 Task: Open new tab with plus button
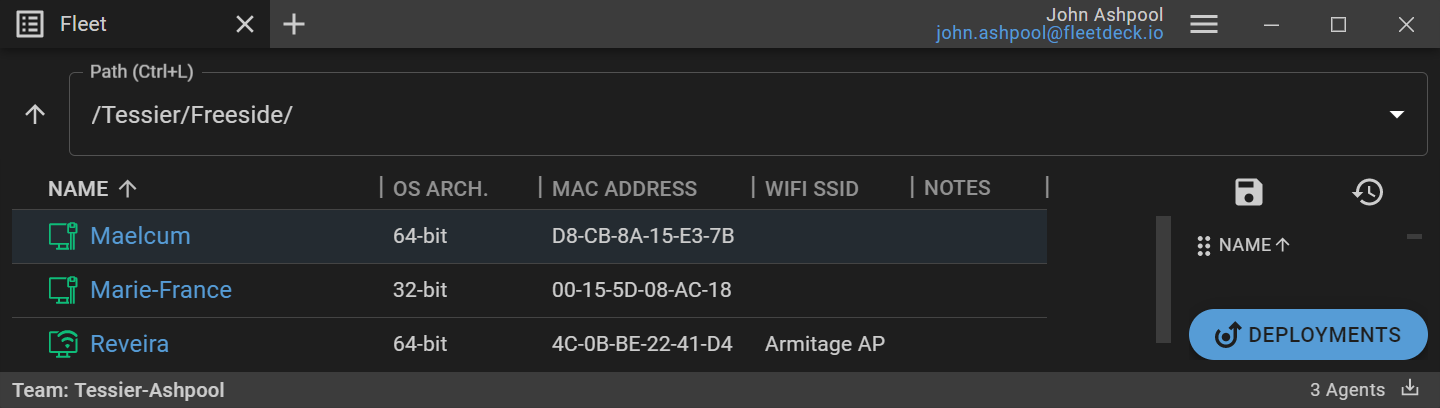pos(293,24)
